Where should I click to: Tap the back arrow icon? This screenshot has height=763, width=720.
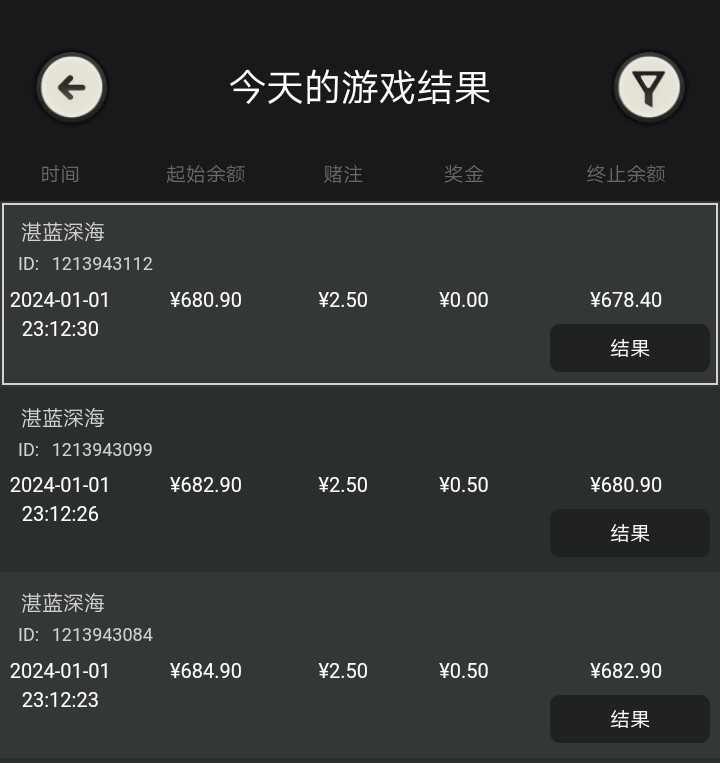[72, 88]
